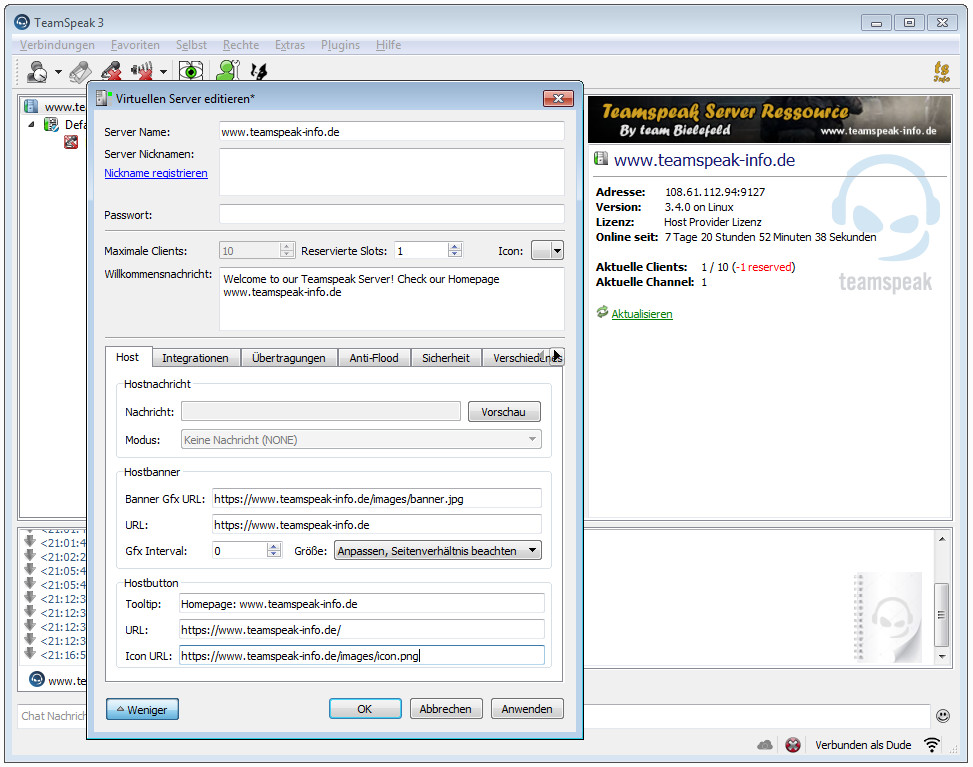Viewport: 973px width, 767px height.
Task: Click inside the Reservierte Slots number field
Action: point(421,250)
